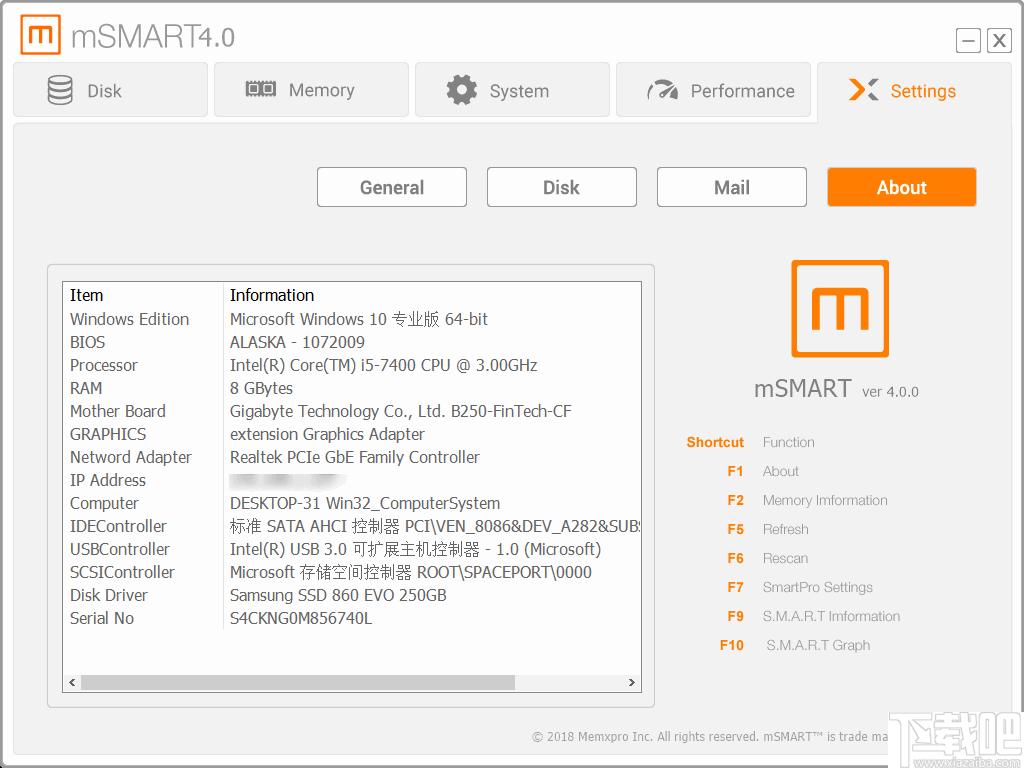Select the Computer row

pyautogui.click(x=352, y=504)
